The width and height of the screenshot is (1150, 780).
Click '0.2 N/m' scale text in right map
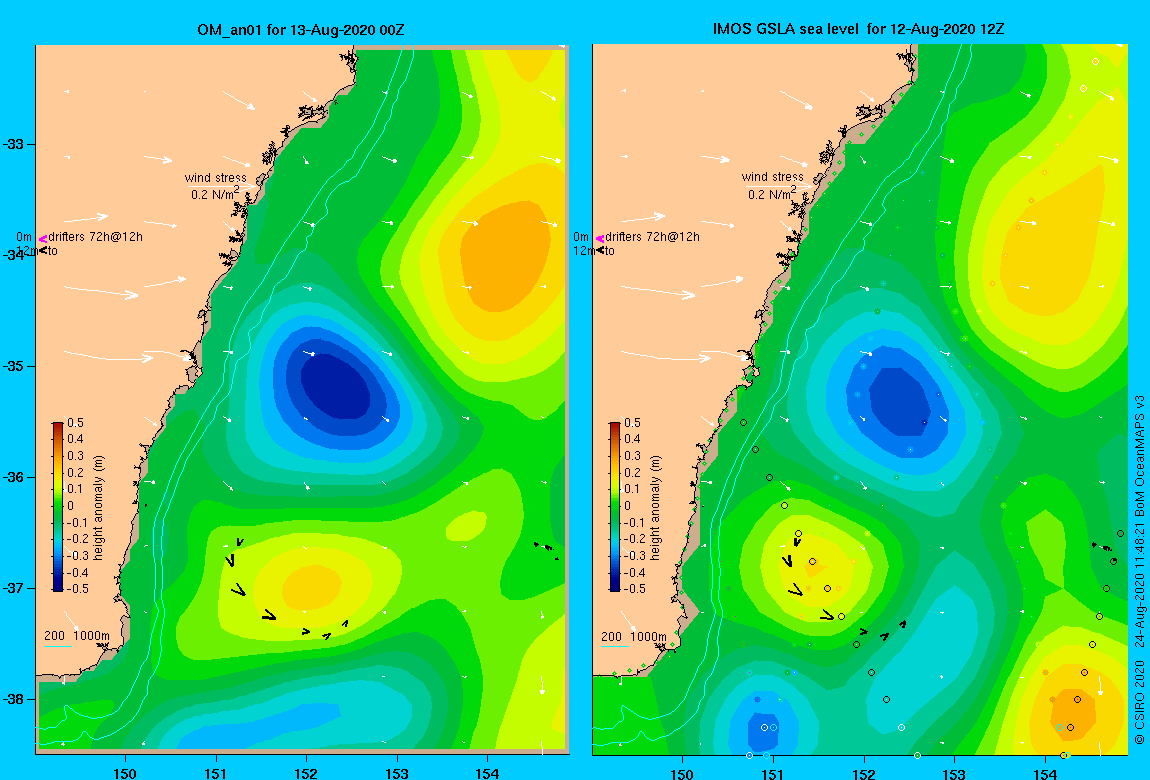pos(772,194)
